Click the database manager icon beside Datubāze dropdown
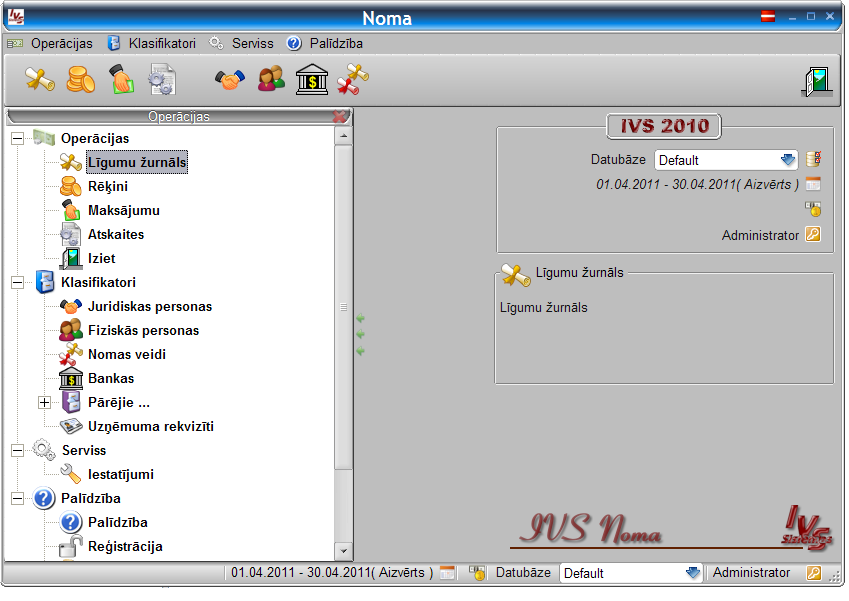Image resolution: width=849 pixels, height=601 pixels. pos(814,159)
